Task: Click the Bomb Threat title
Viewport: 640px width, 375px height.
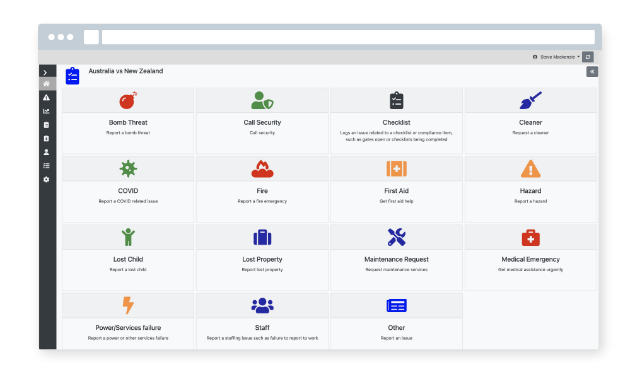Action: (128, 122)
